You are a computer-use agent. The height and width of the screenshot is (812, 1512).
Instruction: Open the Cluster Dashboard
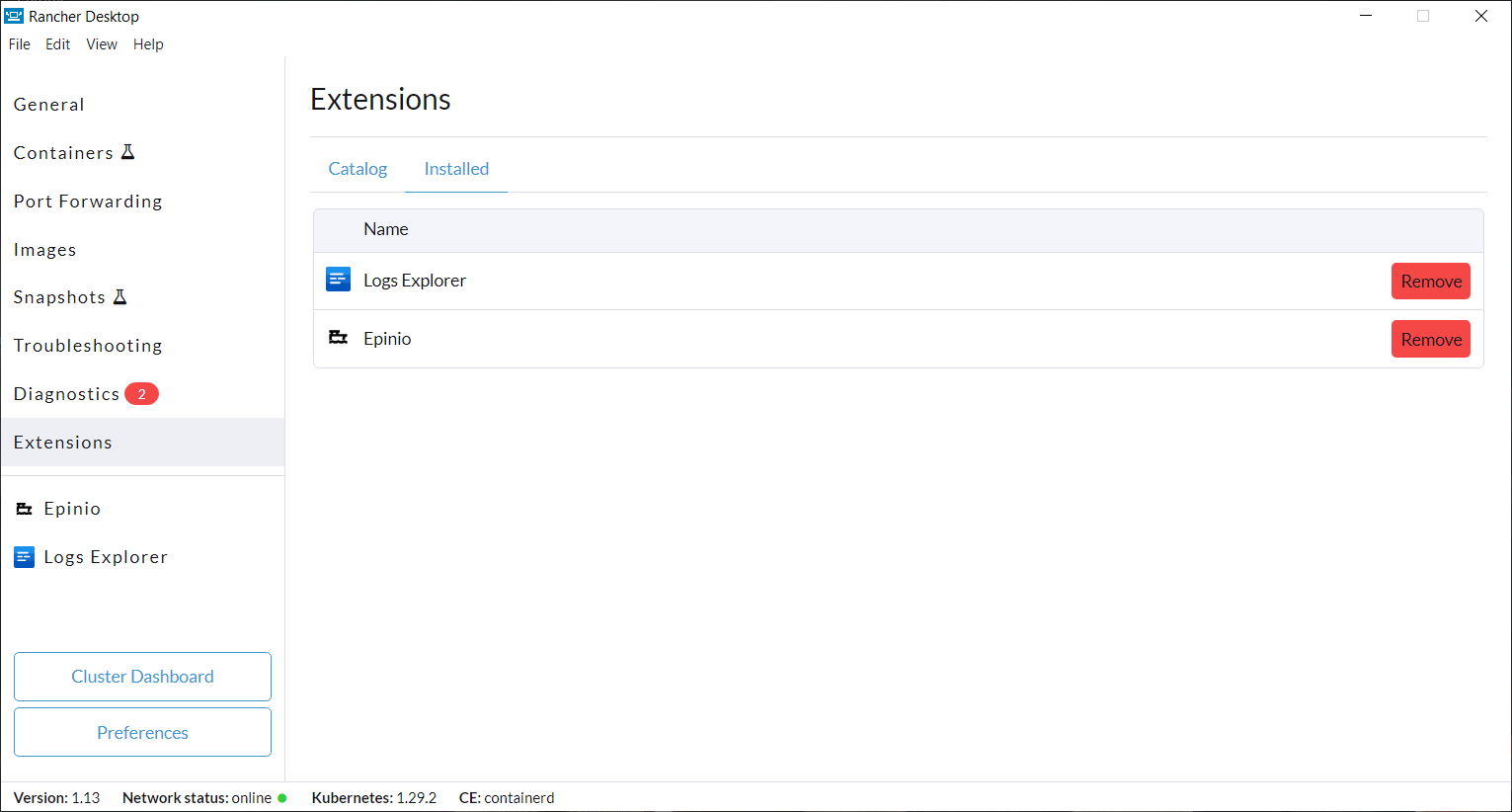pos(142,677)
